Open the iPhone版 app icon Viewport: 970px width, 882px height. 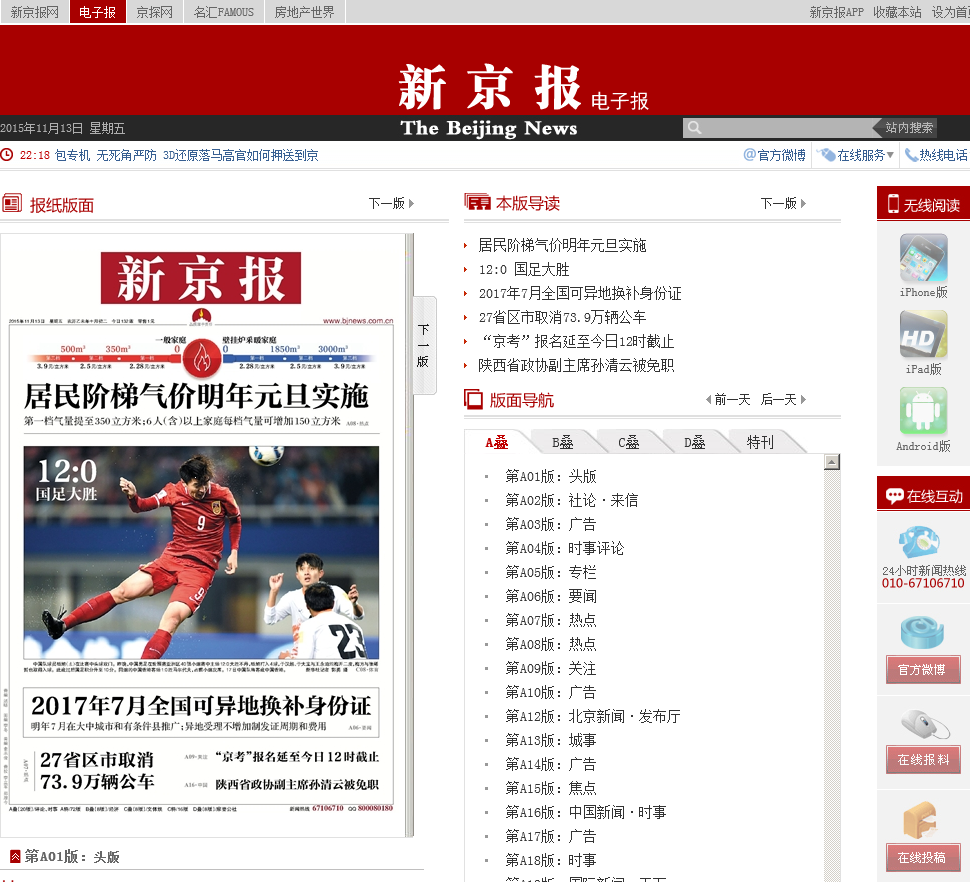[x=923, y=258]
